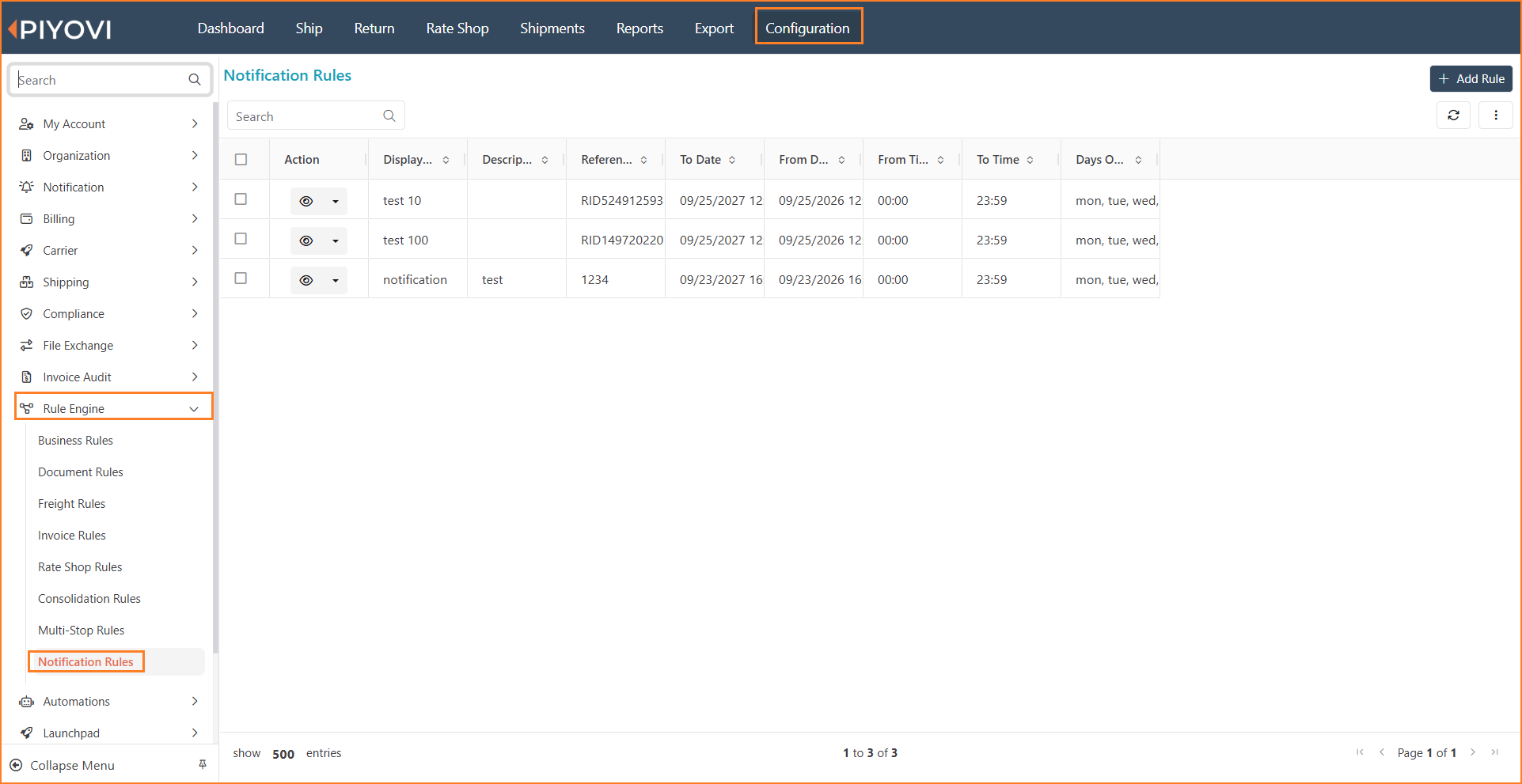Image resolution: width=1522 pixels, height=784 pixels.
Task: Open the Reports tab
Action: click(x=640, y=28)
